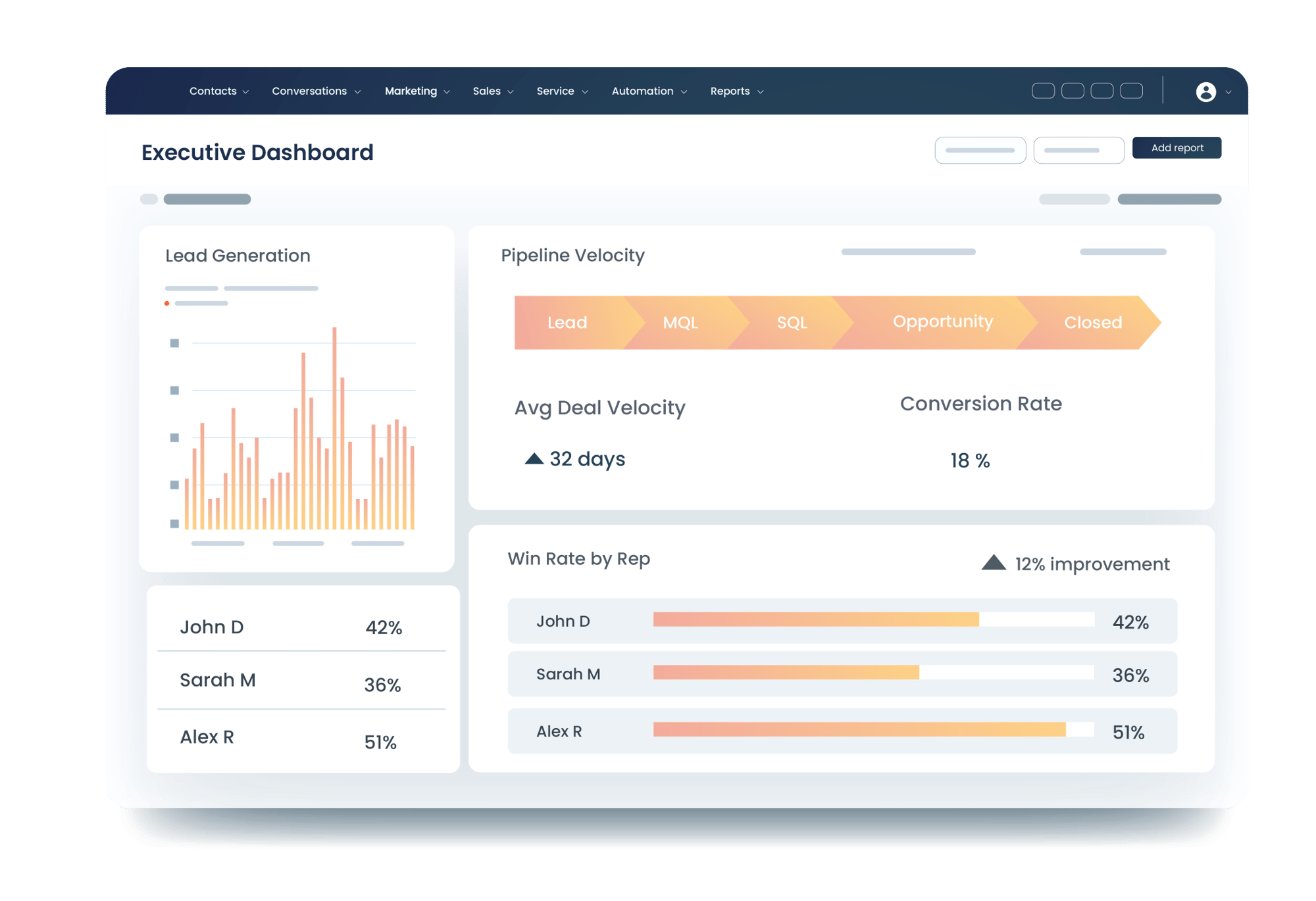Expand the Contacts dropdown menu
The width and height of the screenshot is (1316, 901).
tap(219, 91)
